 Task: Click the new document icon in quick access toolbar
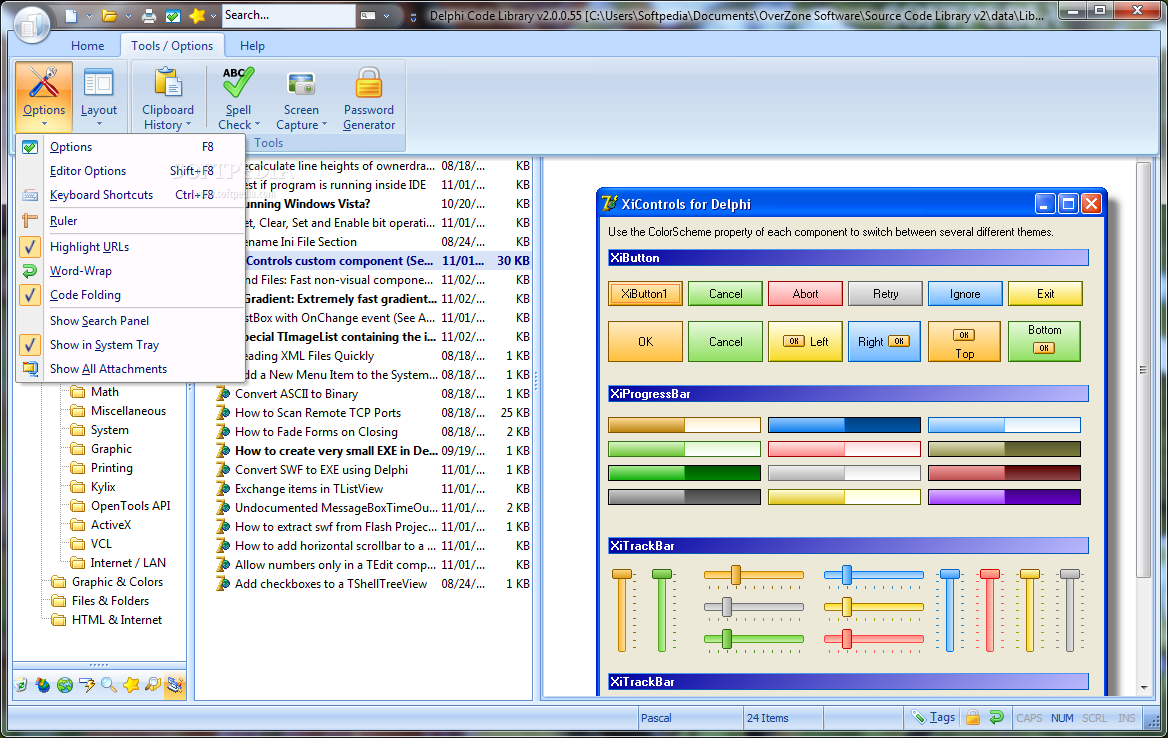[70, 16]
